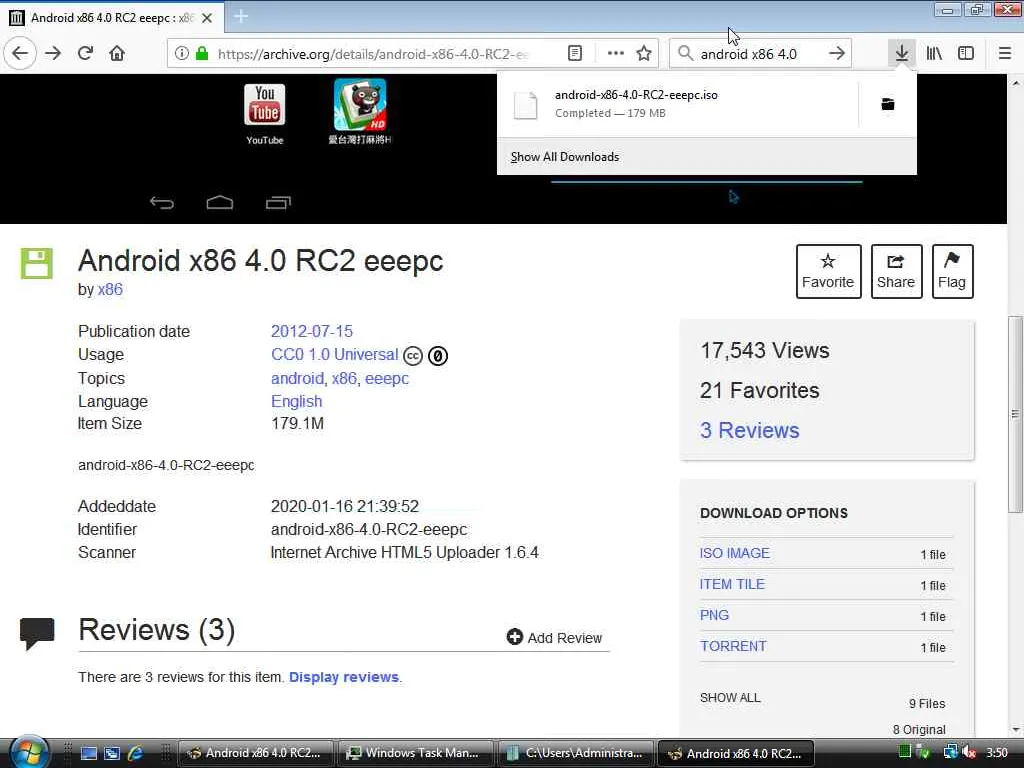Open the Windows Start button
1024x768 pixels.
28,753
